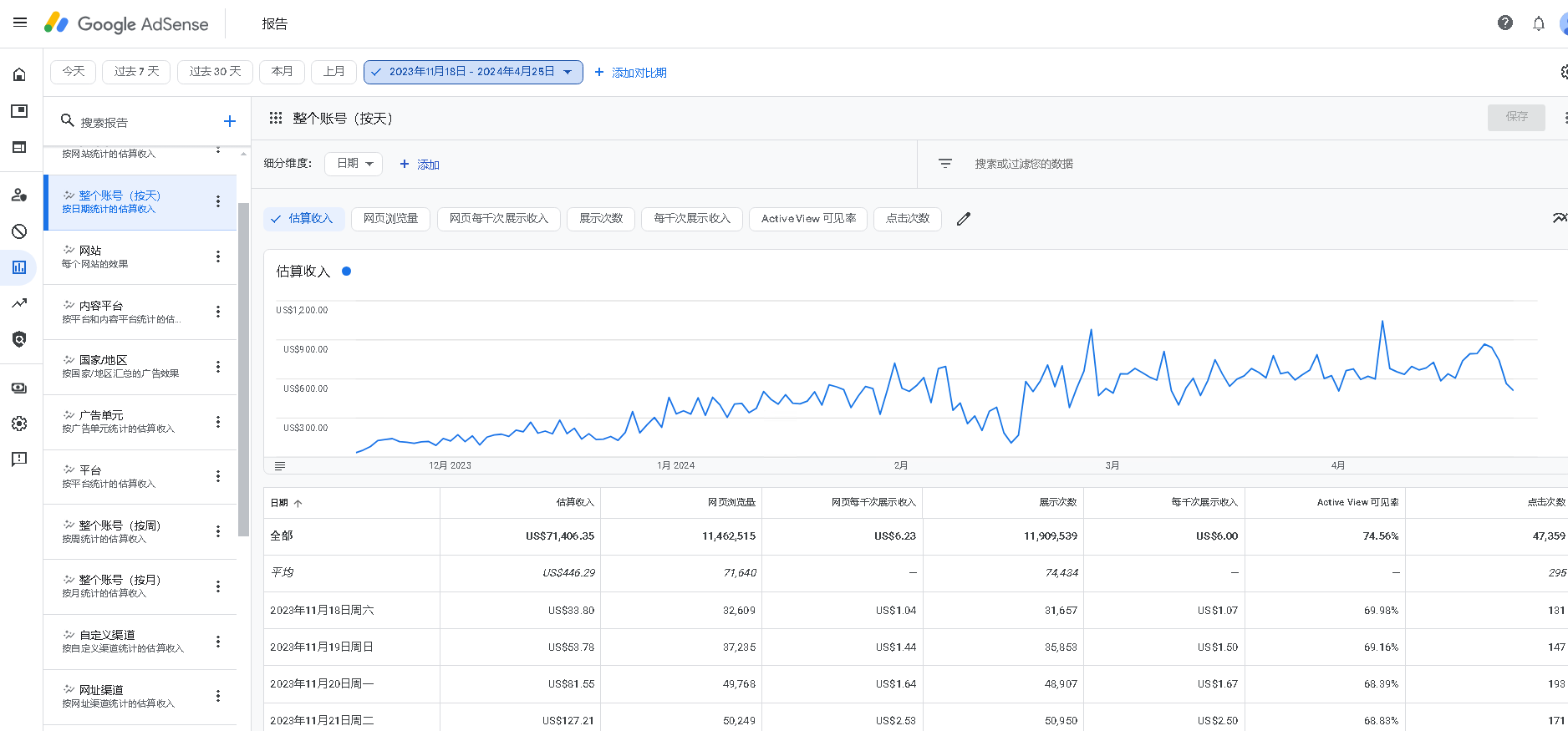Click the 过去 7 天 button
The width and height of the screenshot is (1568, 731).
click(136, 72)
